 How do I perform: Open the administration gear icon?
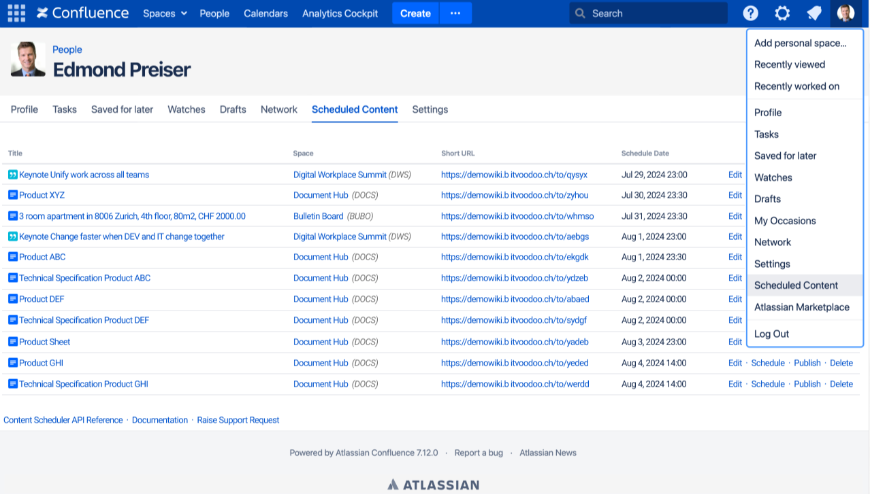pyautogui.click(x=782, y=13)
